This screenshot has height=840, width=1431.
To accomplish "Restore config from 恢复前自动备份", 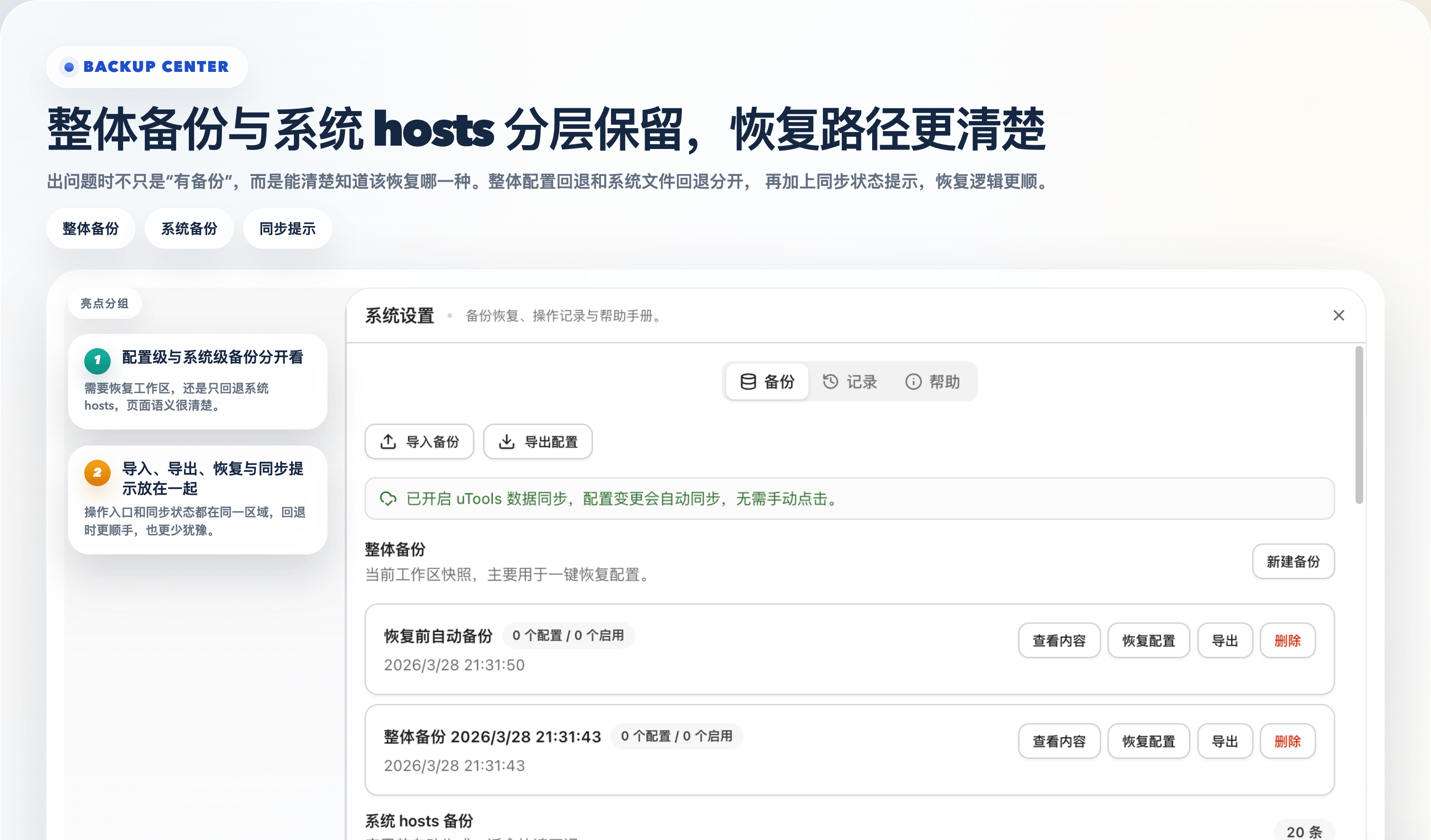I will [1148, 641].
